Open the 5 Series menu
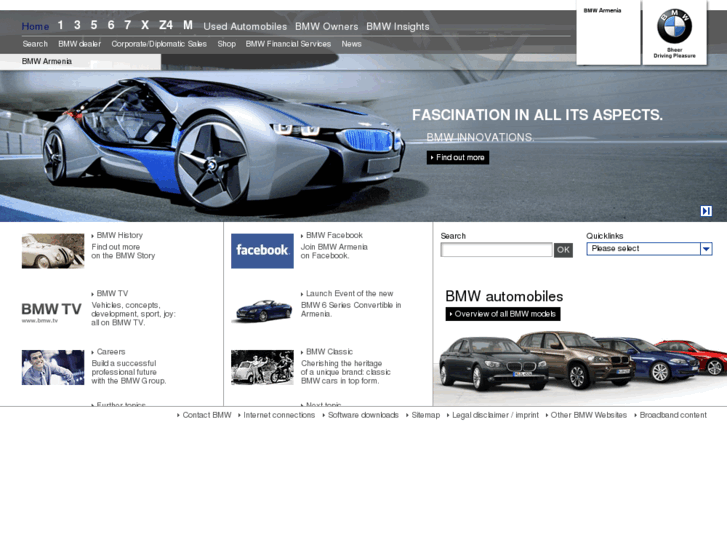The height and width of the screenshot is (545, 727). click(x=94, y=25)
